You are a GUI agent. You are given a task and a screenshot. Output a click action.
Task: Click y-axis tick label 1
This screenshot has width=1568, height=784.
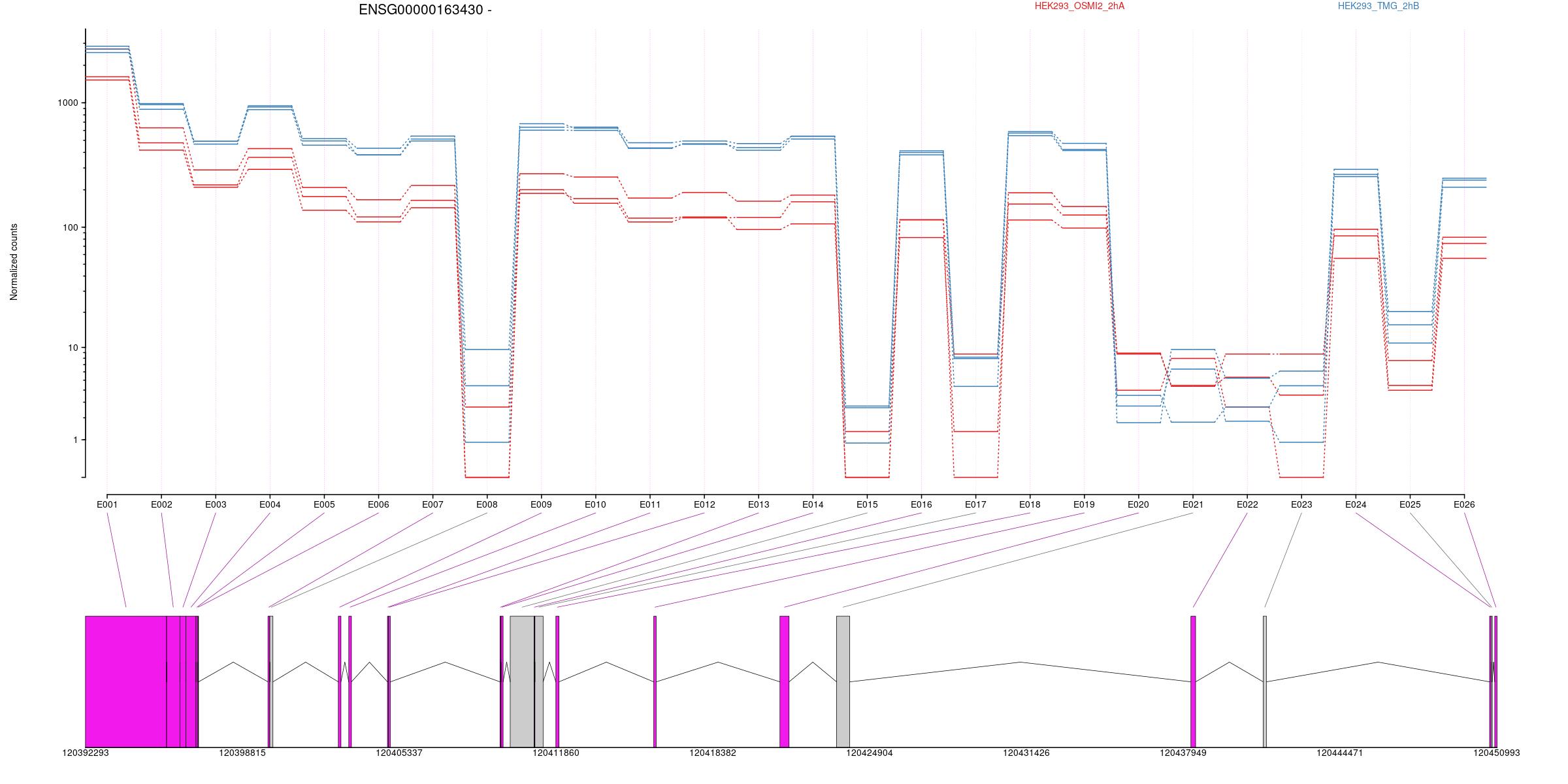(76, 440)
